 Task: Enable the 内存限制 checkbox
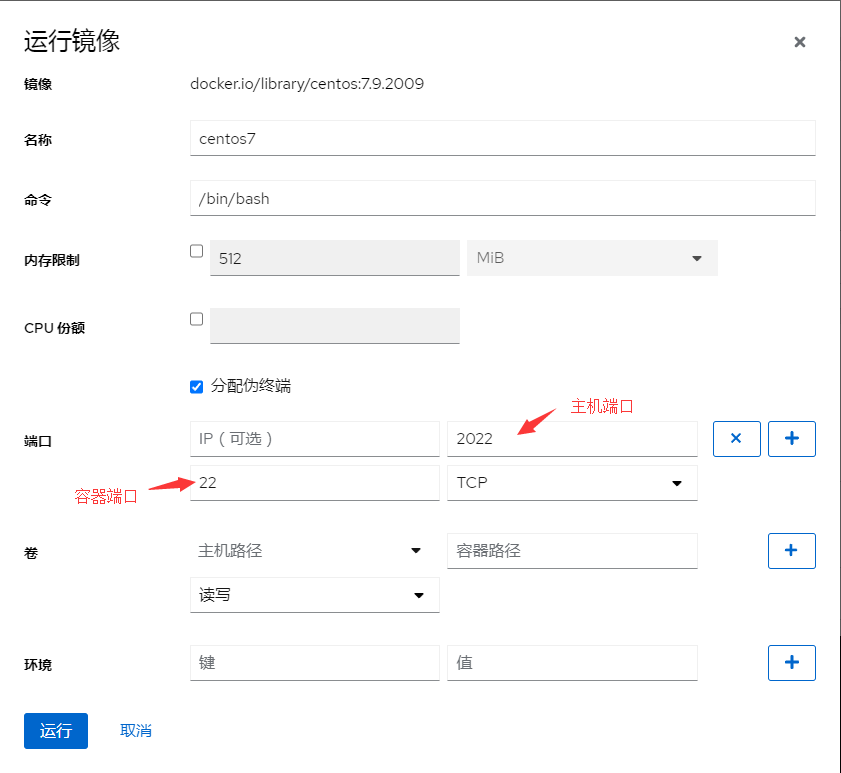click(196, 251)
